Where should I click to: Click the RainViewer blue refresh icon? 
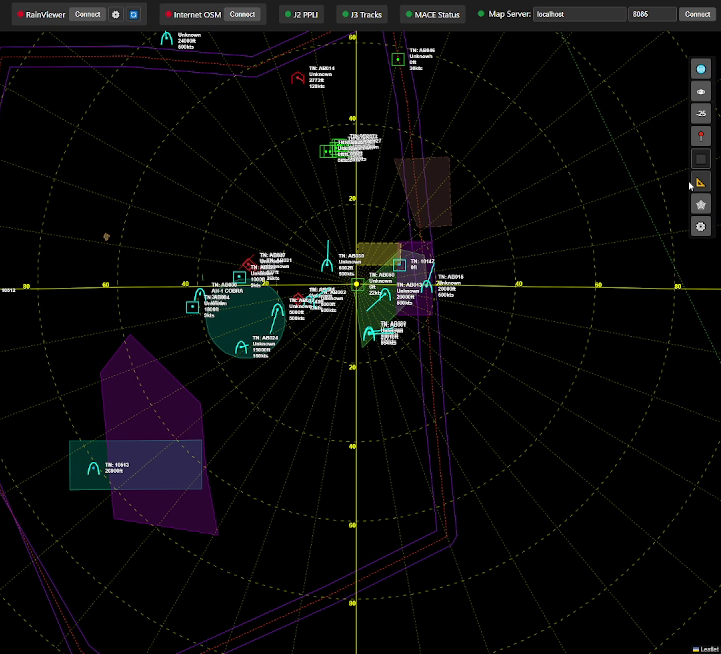(133, 15)
